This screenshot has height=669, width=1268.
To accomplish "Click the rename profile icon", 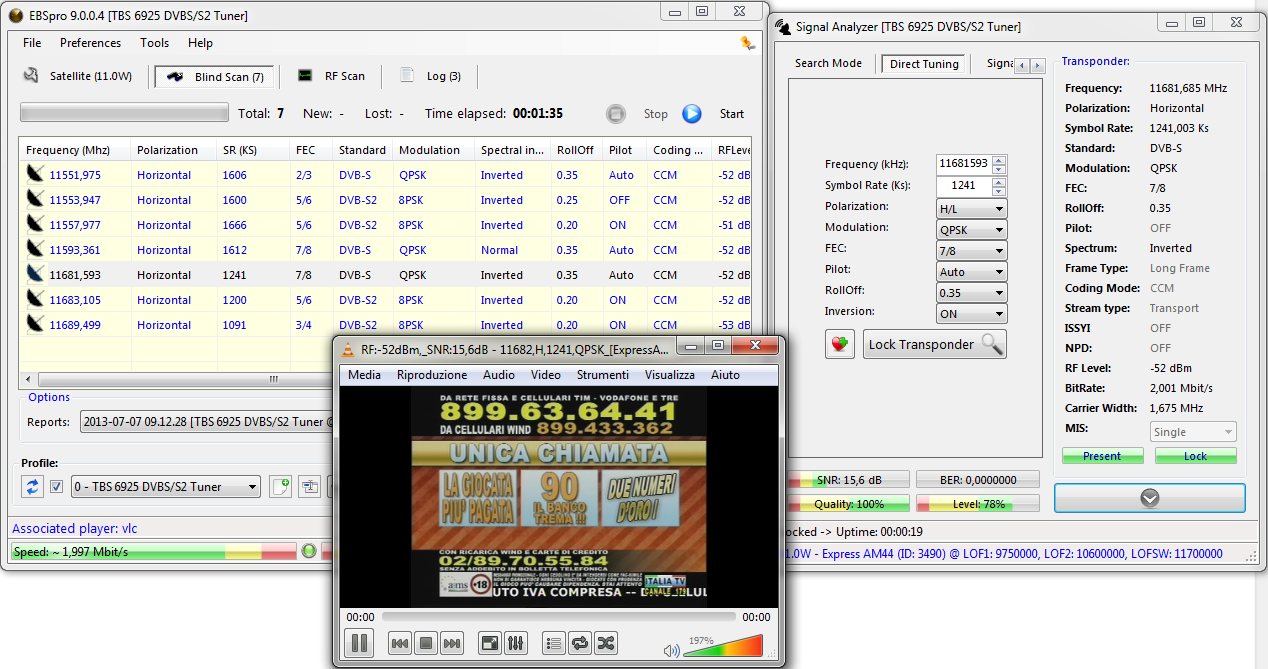I will click(x=310, y=487).
